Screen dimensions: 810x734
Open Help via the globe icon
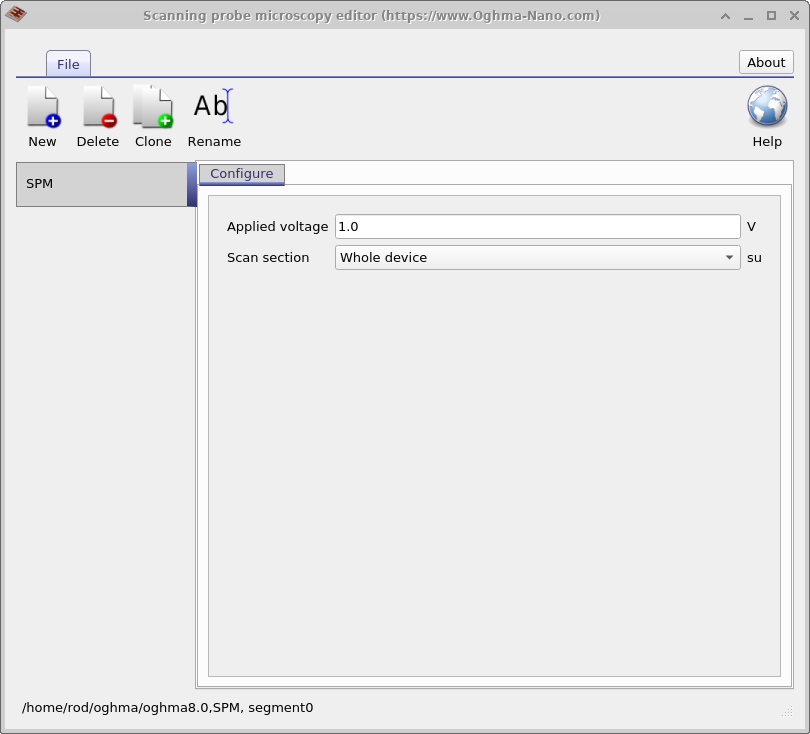pyautogui.click(x=767, y=117)
